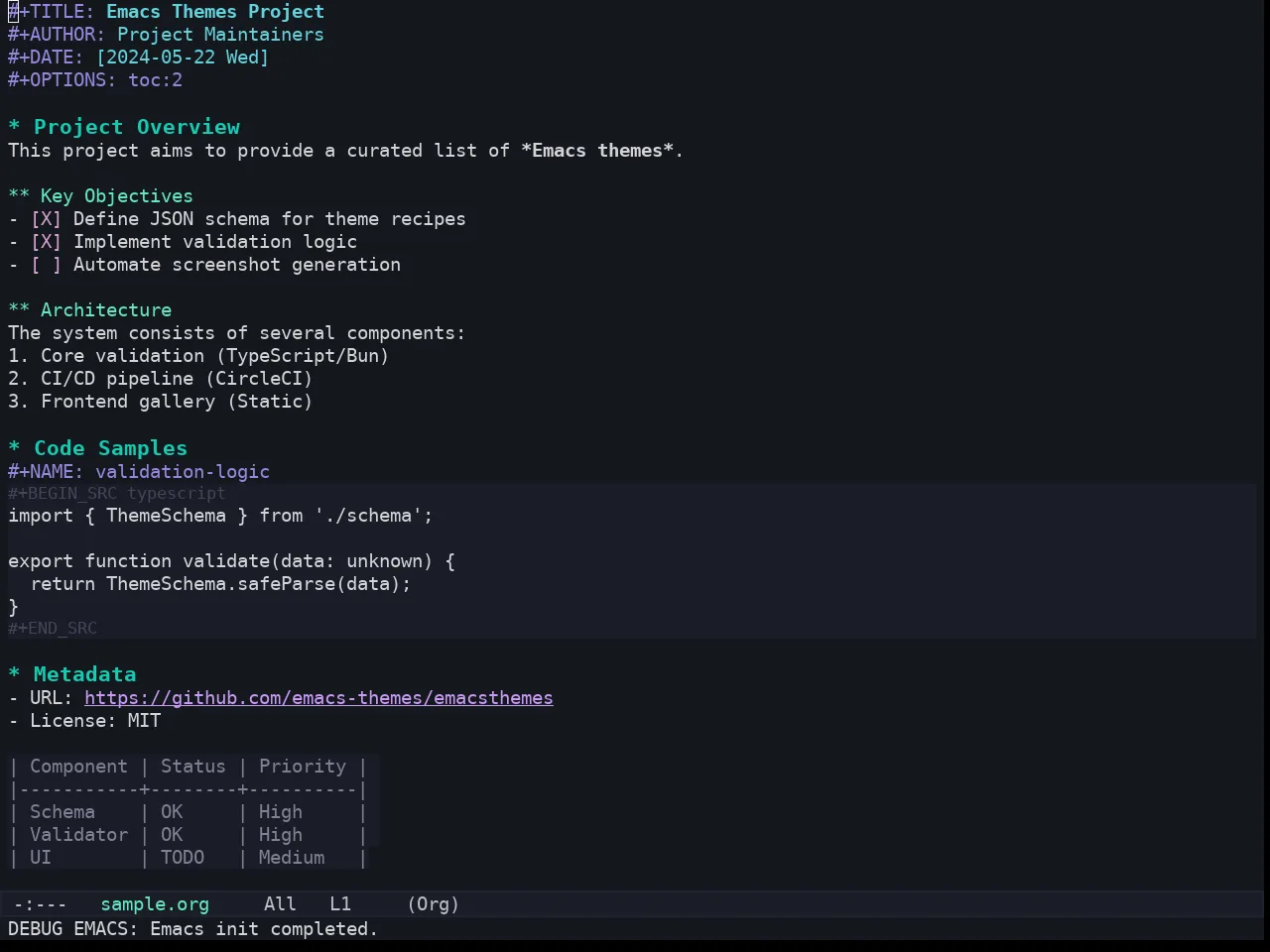Collapse the Metadata heading
The image size is (1270, 952).
click(x=71, y=674)
